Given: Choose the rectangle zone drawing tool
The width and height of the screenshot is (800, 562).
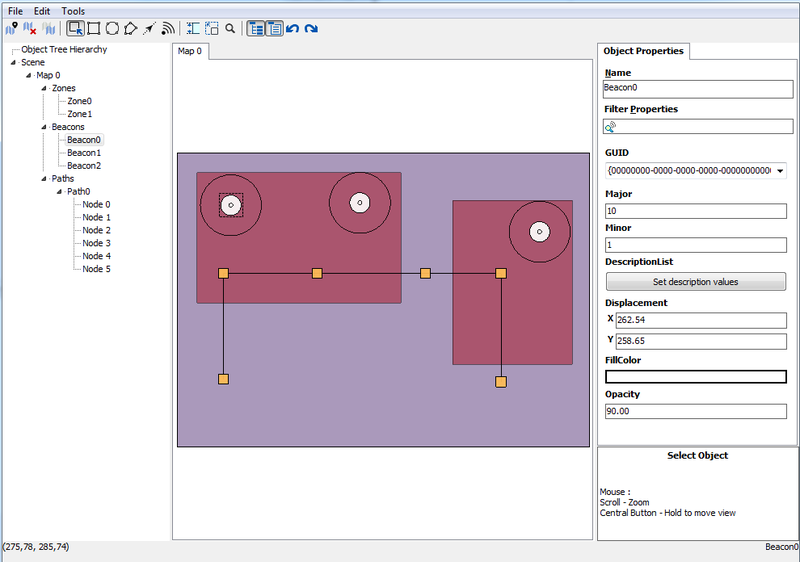Looking at the screenshot, I should pos(94,29).
